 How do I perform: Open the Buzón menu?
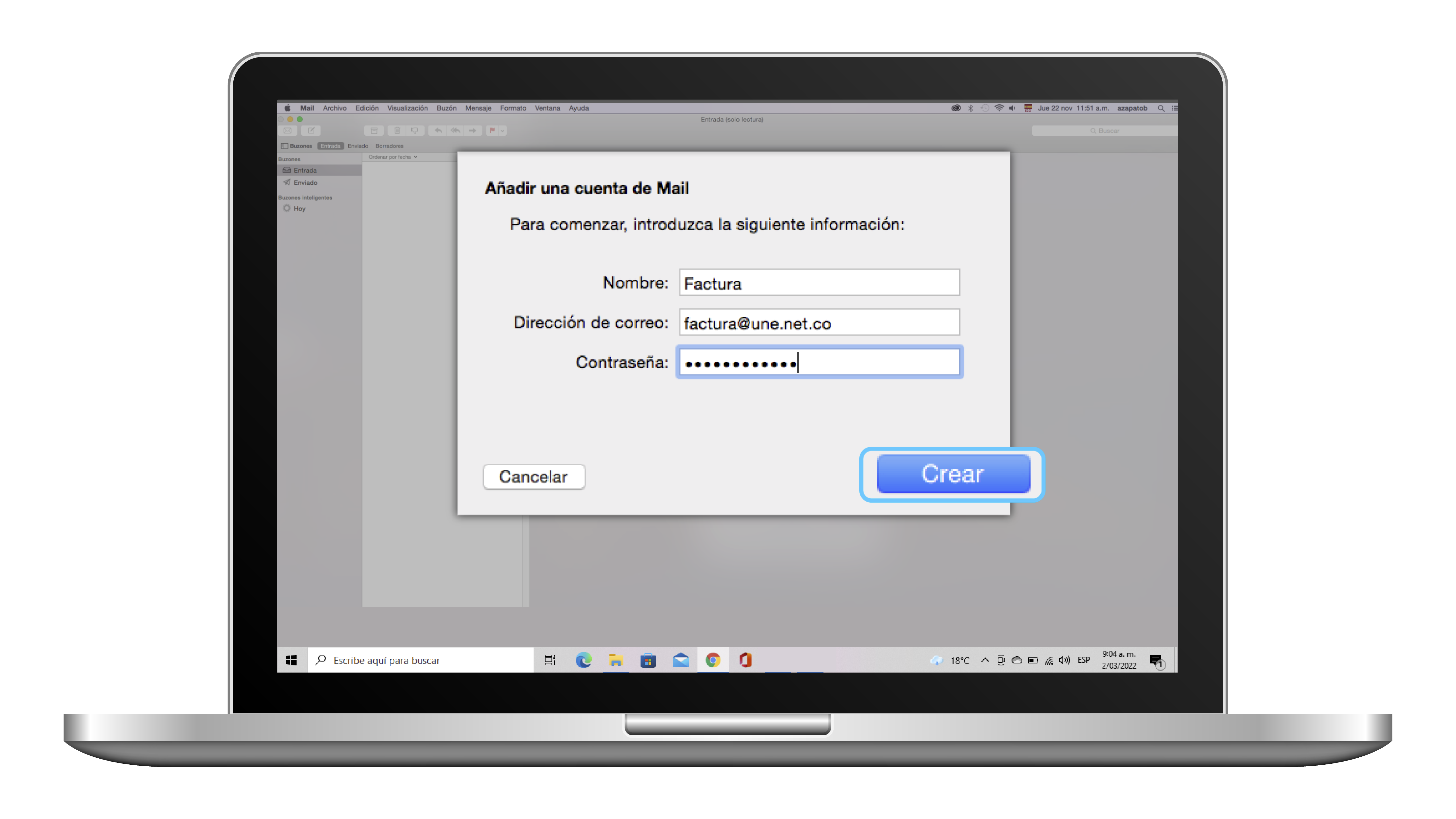coord(446,108)
